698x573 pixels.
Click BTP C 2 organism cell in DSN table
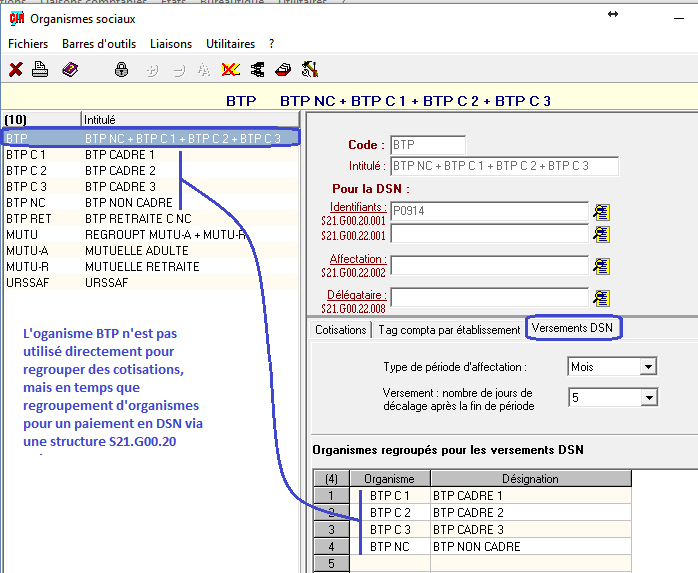pyautogui.click(x=390, y=512)
